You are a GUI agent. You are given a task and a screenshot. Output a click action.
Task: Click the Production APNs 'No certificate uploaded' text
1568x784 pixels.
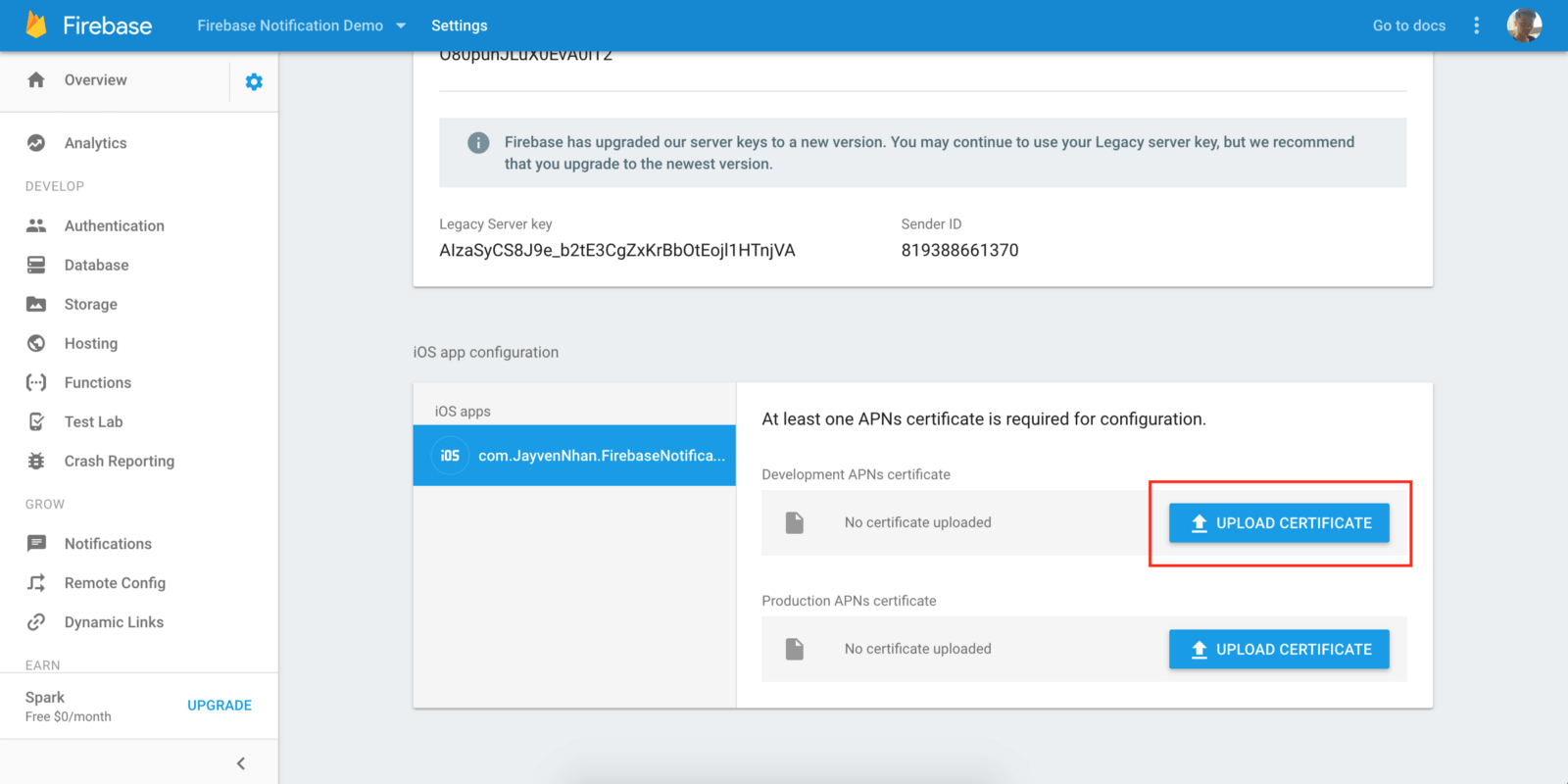tap(918, 649)
